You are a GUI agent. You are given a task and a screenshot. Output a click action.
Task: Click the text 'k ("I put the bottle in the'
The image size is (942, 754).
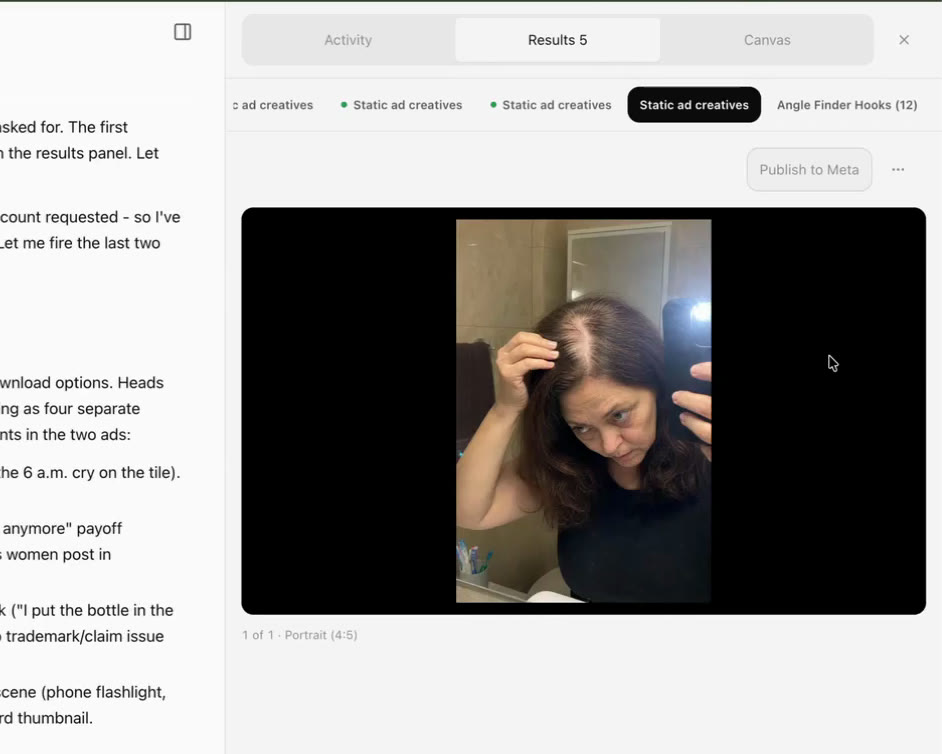[87, 610]
